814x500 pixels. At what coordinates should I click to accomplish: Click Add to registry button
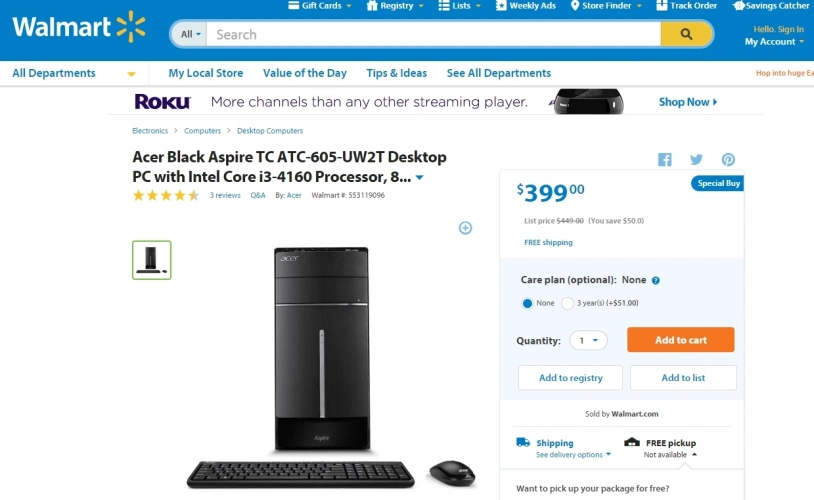(570, 378)
